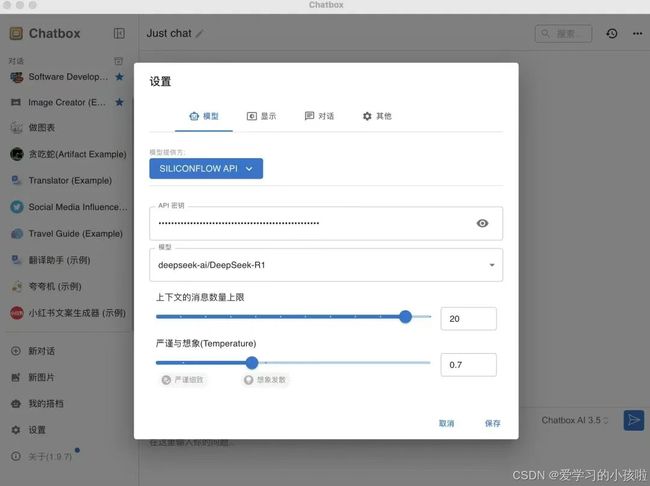The width and height of the screenshot is (650, 486).
Task: Open the SILICONFLOW API provider dropdown
Action: 206,168
